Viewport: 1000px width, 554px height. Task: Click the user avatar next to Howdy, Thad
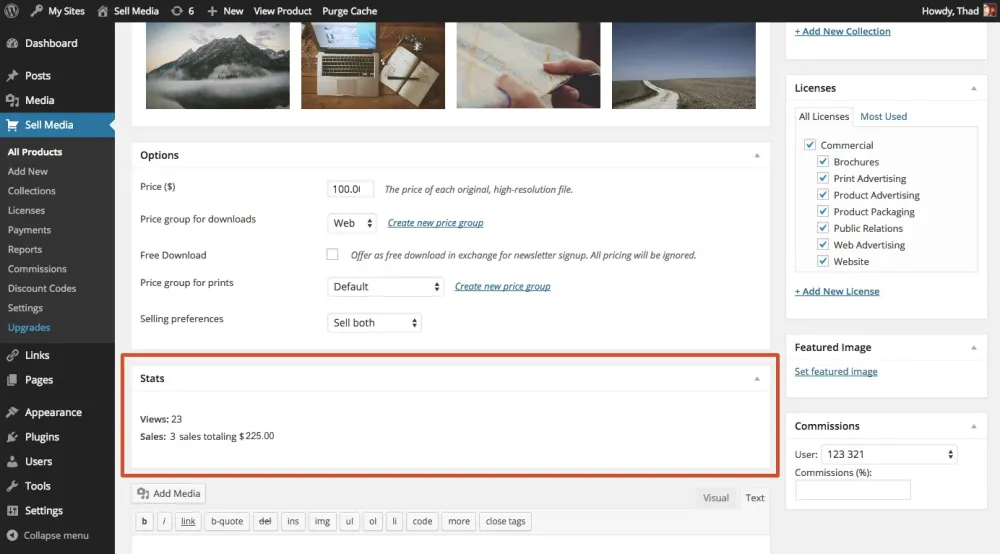989,11
